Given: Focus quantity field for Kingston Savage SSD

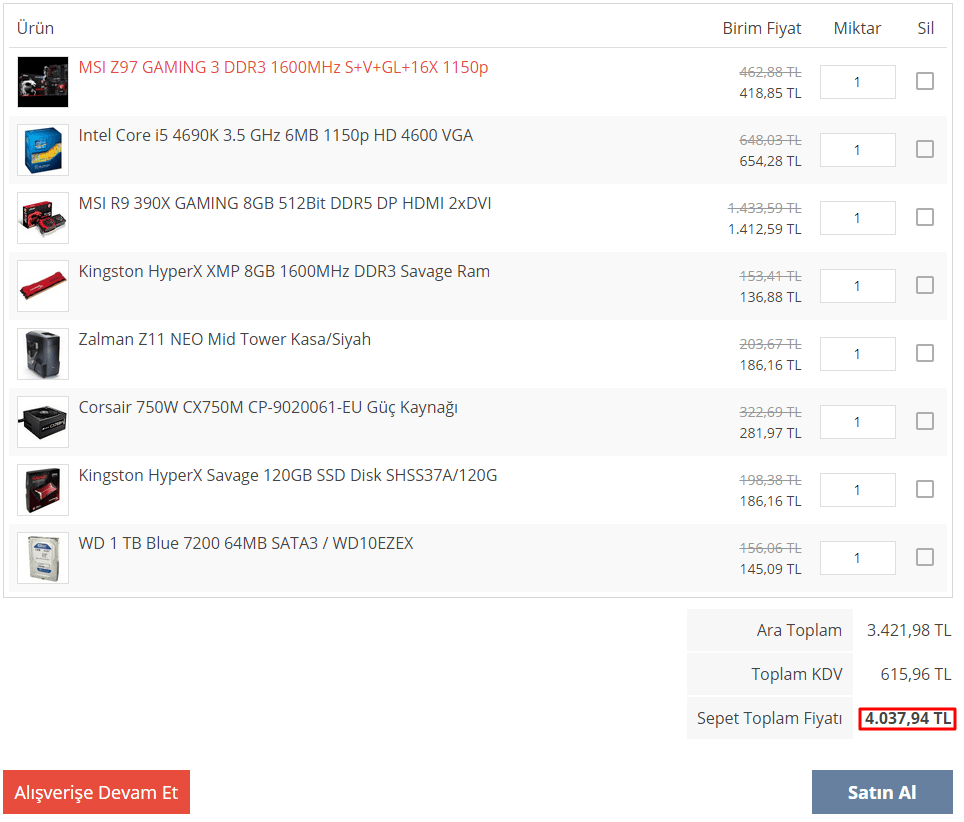Looking at the screenshot, I should [x=858, y=490].
